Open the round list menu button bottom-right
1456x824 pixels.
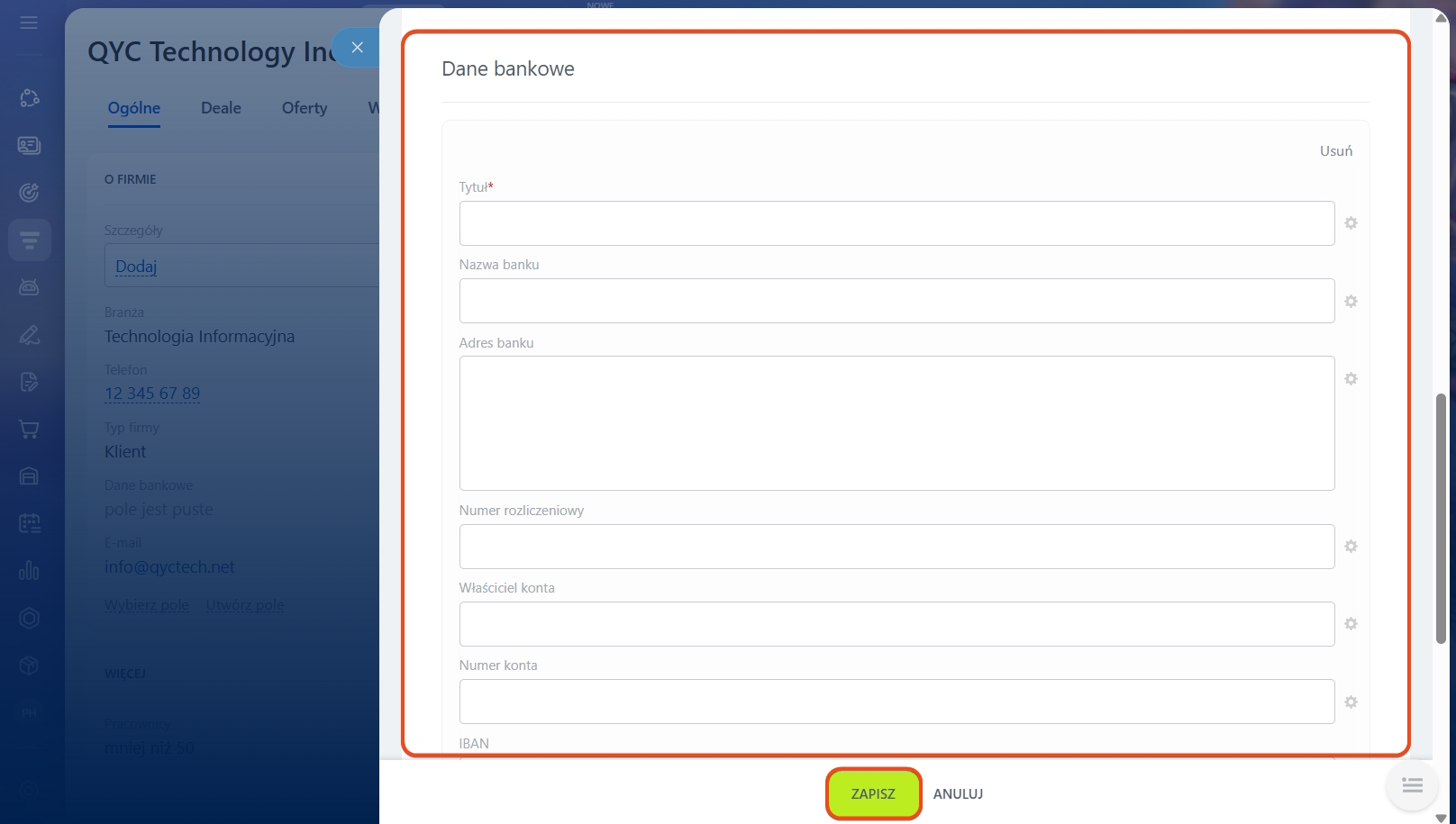tap(1412, 786)
